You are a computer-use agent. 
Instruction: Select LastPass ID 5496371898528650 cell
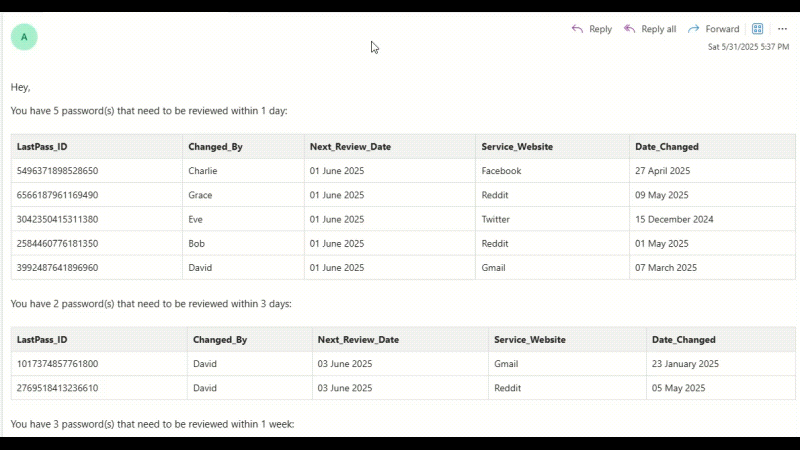click(x=58, y=171)
